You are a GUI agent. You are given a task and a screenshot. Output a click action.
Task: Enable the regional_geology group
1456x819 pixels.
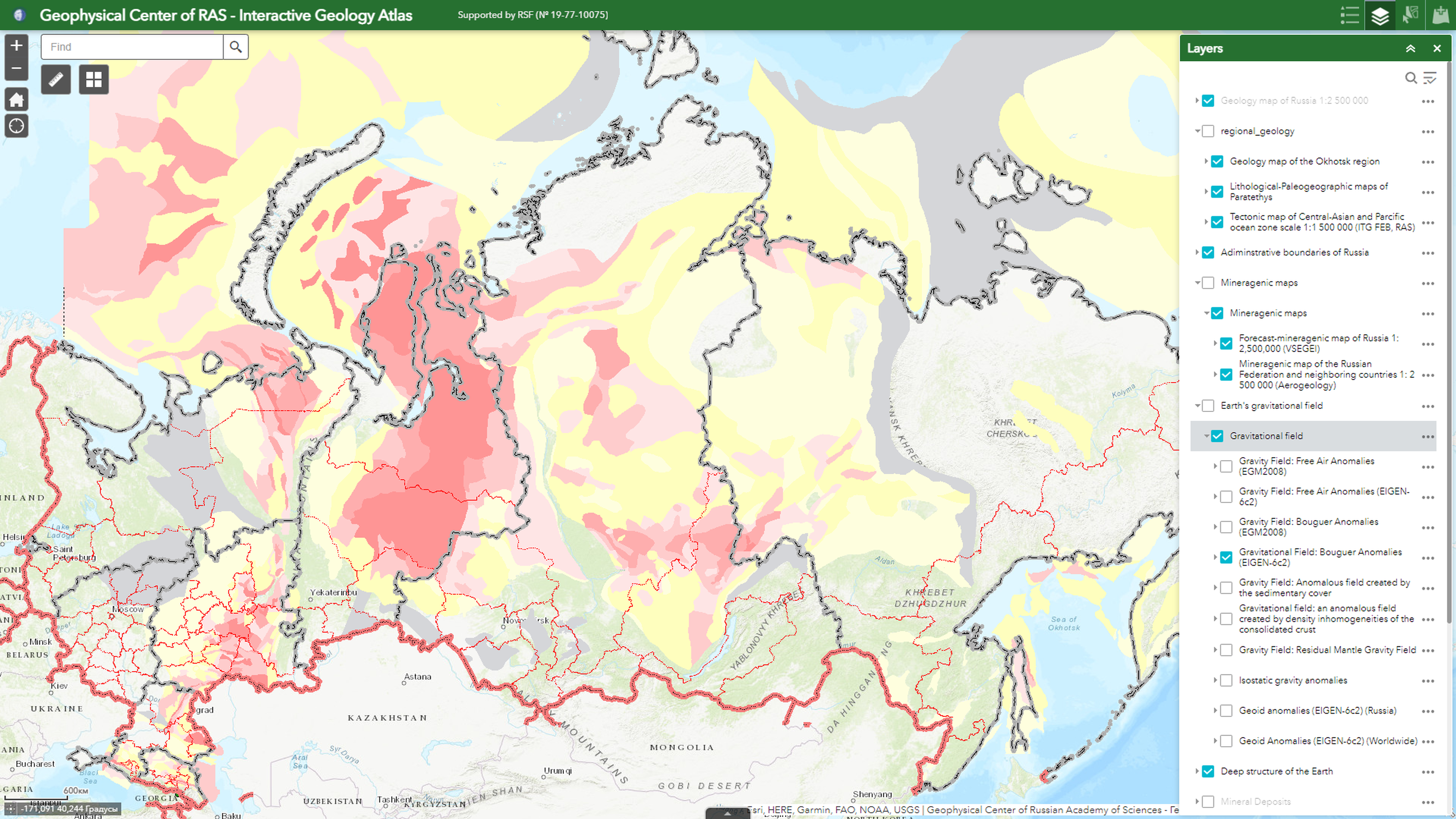(1208, 131)
